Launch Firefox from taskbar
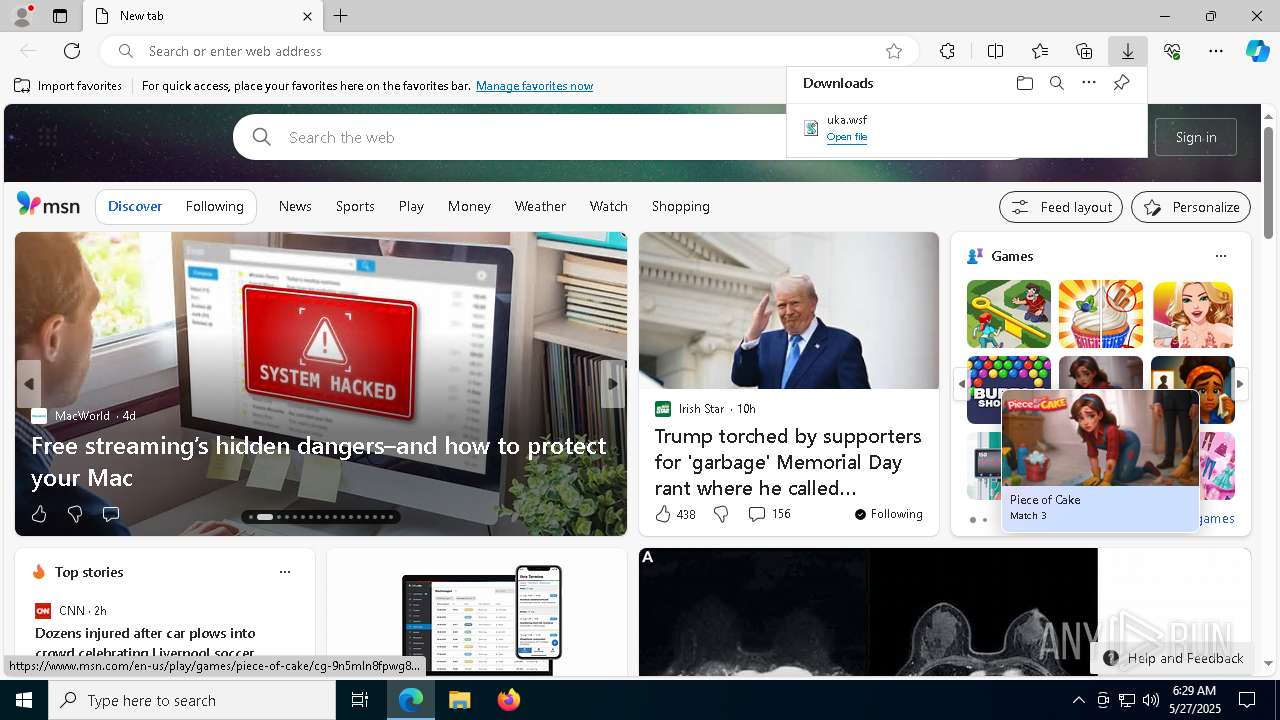 pos(509,700)
